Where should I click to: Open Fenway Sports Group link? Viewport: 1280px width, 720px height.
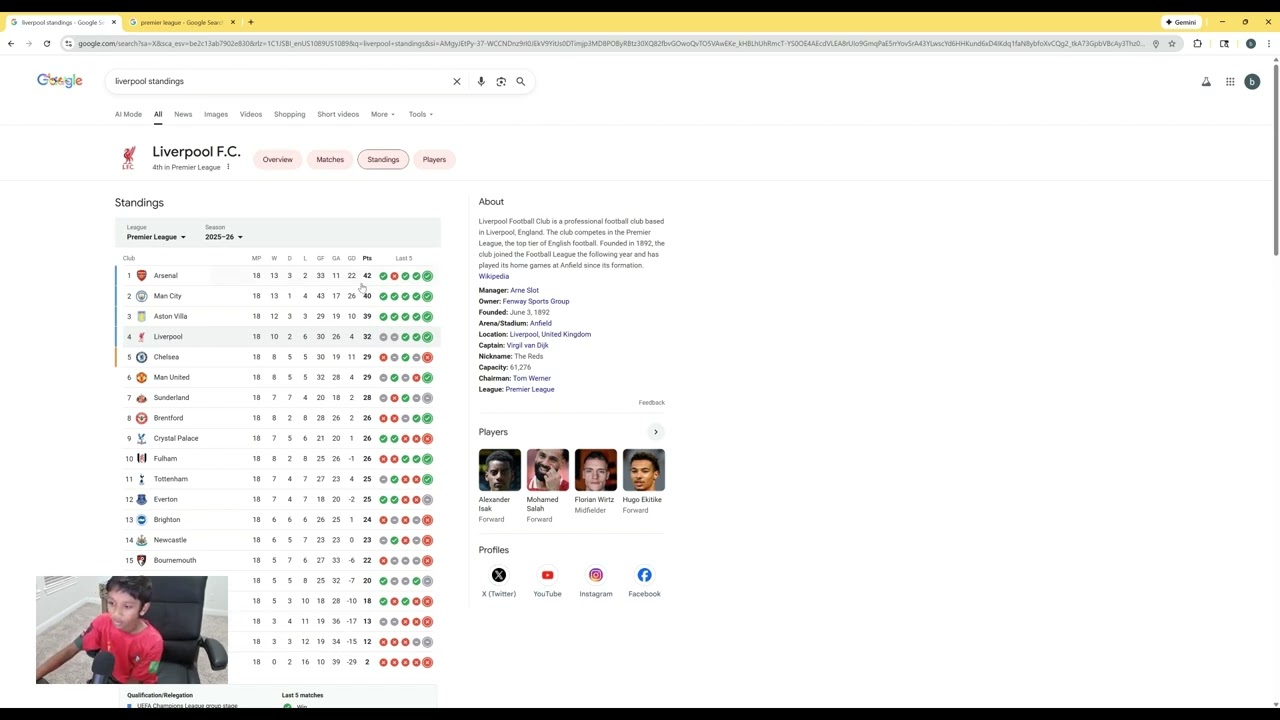click(x=536, y=301)
